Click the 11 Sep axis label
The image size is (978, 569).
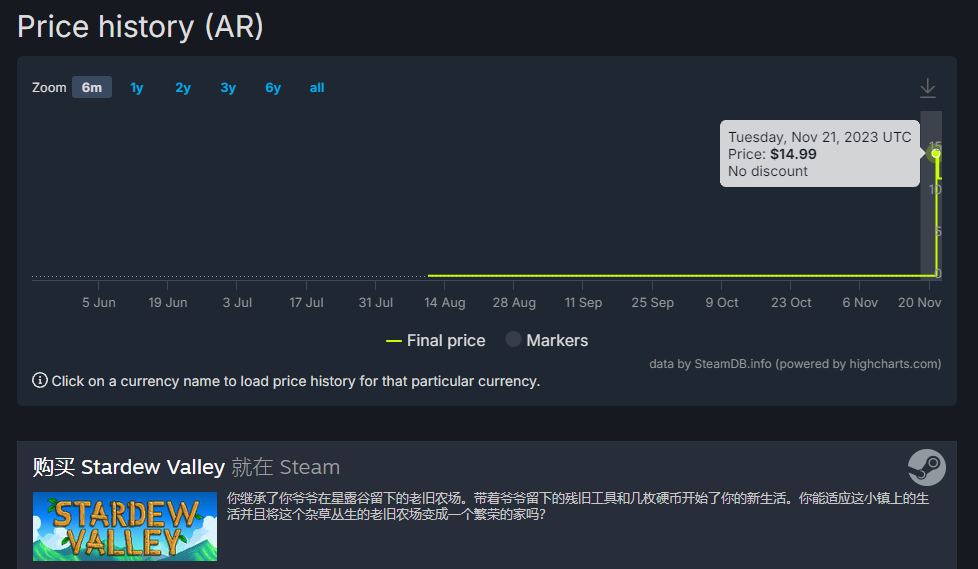click(583, 303)
